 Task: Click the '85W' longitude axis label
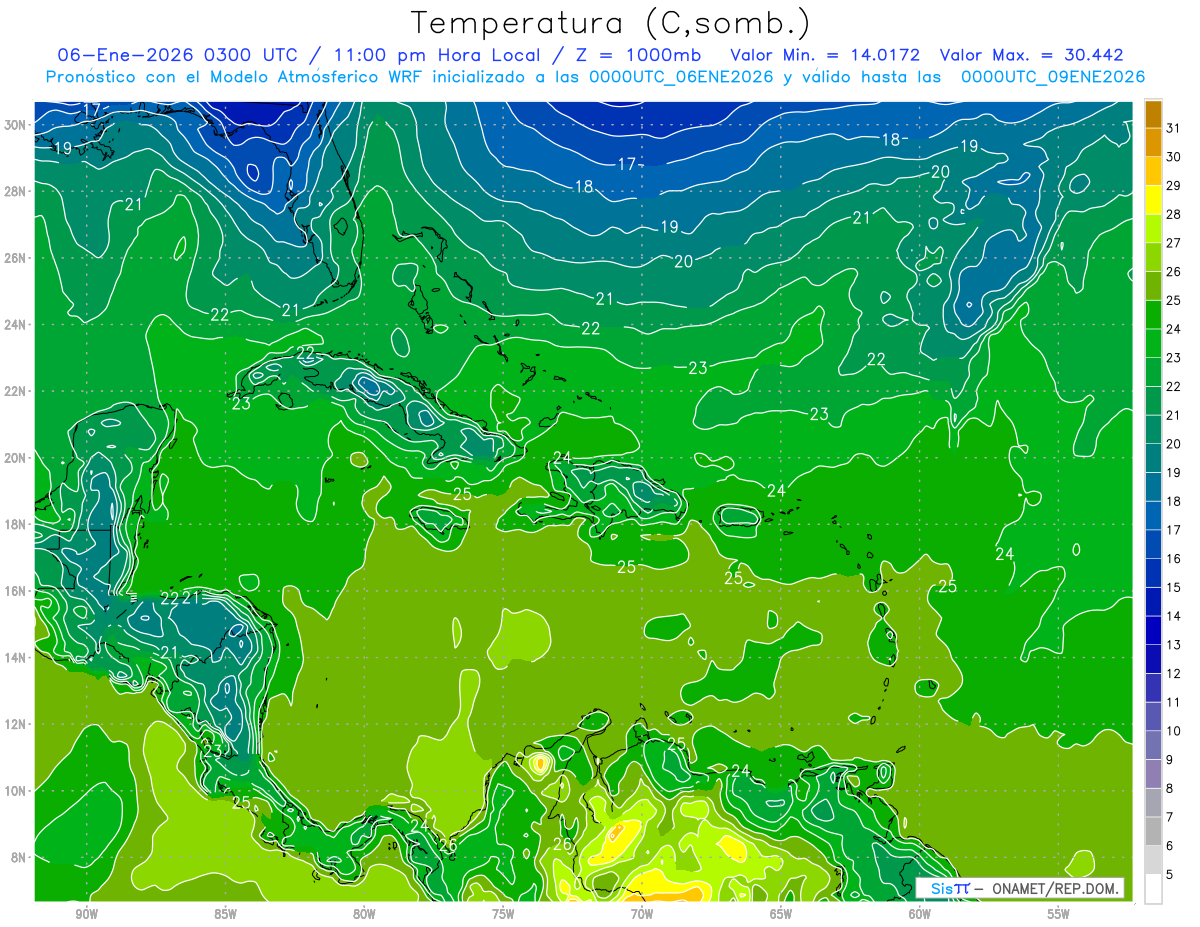tap(226, 914)
